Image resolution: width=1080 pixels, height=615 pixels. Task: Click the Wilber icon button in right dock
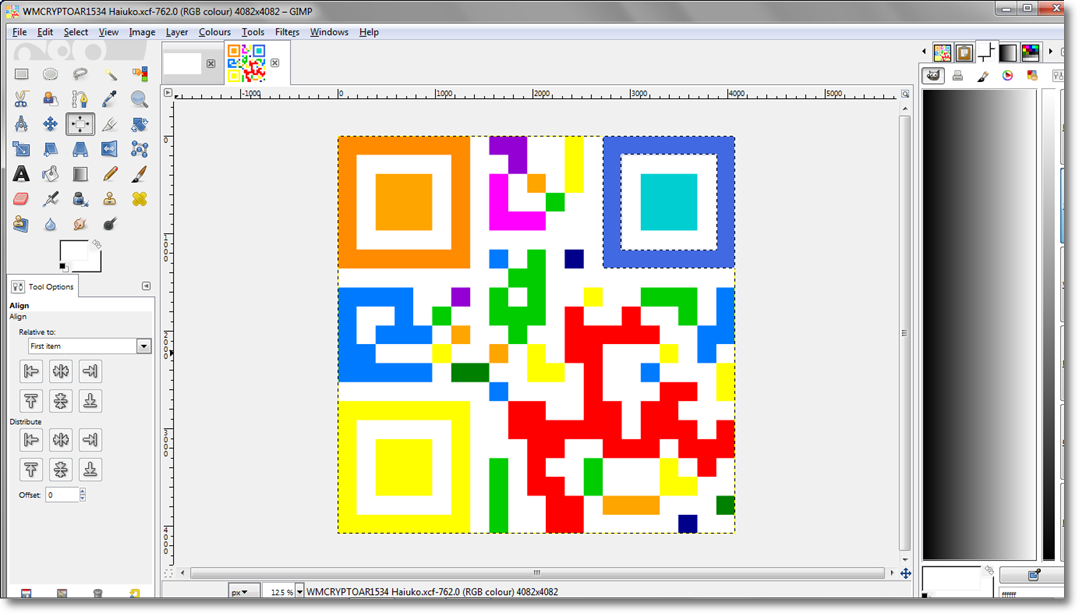pyautogui.click(x=933, y=76)
